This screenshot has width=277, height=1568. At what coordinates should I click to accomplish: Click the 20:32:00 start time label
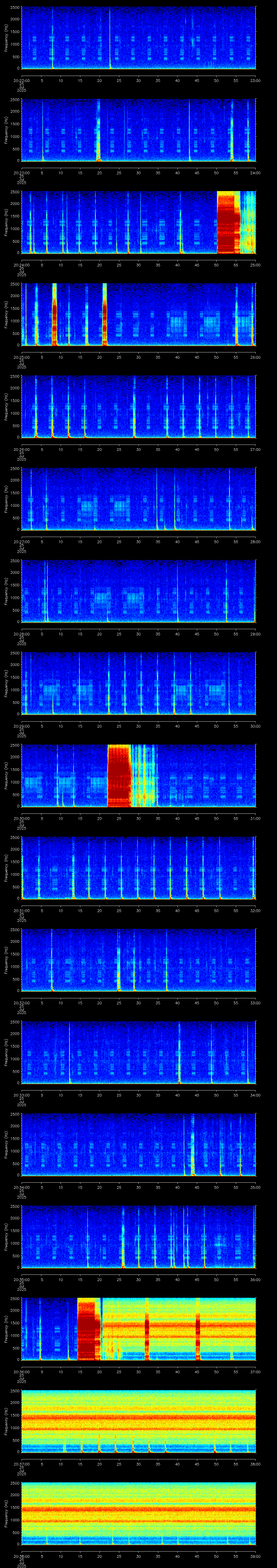[x=22, y=1003]
